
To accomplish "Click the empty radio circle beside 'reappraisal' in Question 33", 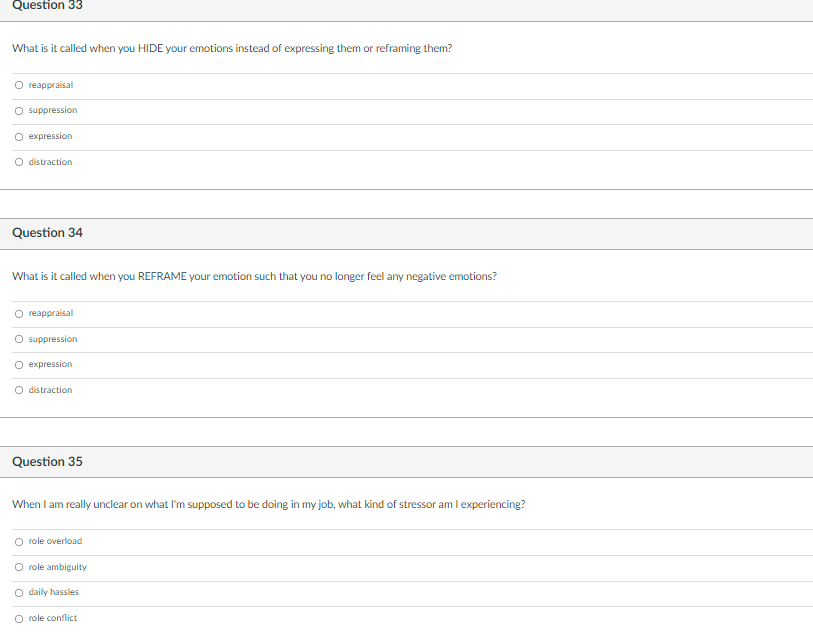I will (x=18, y=85).
